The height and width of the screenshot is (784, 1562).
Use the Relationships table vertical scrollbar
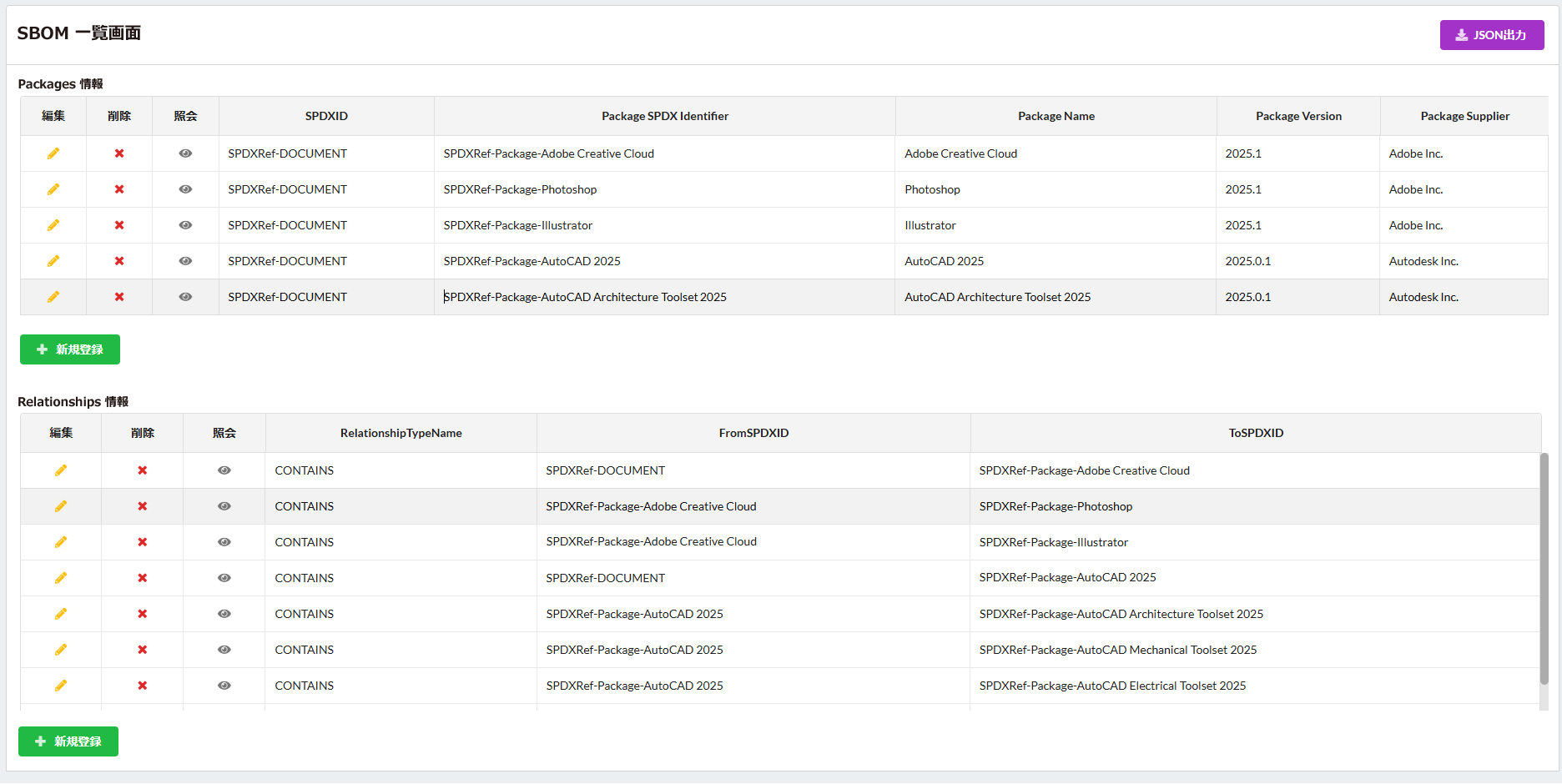tap(1544, 569)
